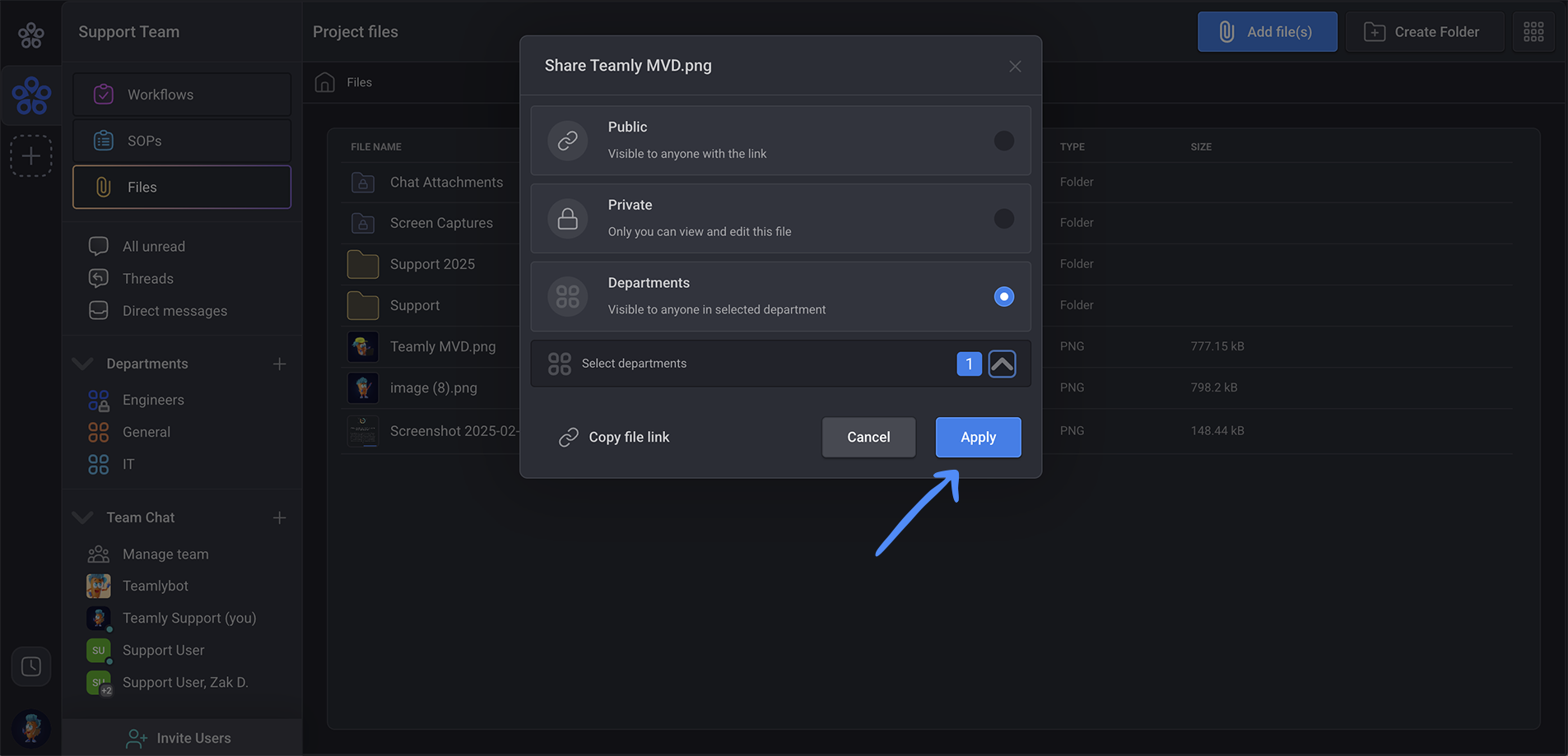1568x756 pixels.
Task: Open Threads in the sidebar
Action: (147, 279)
